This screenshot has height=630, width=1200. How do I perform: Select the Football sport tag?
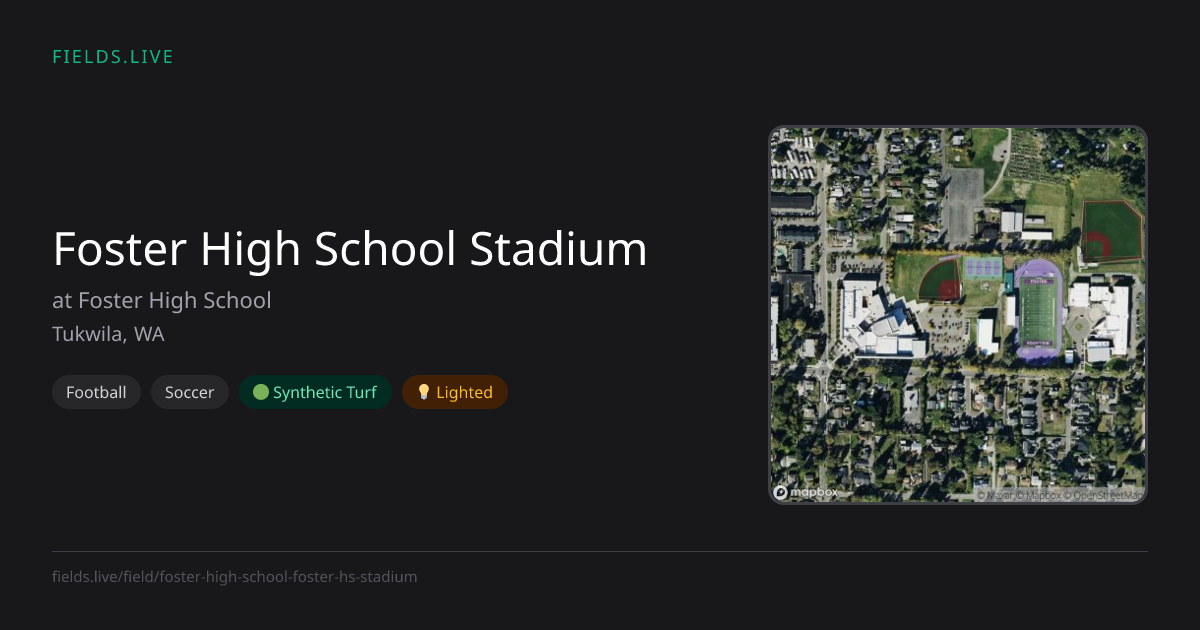coord(96,392)
